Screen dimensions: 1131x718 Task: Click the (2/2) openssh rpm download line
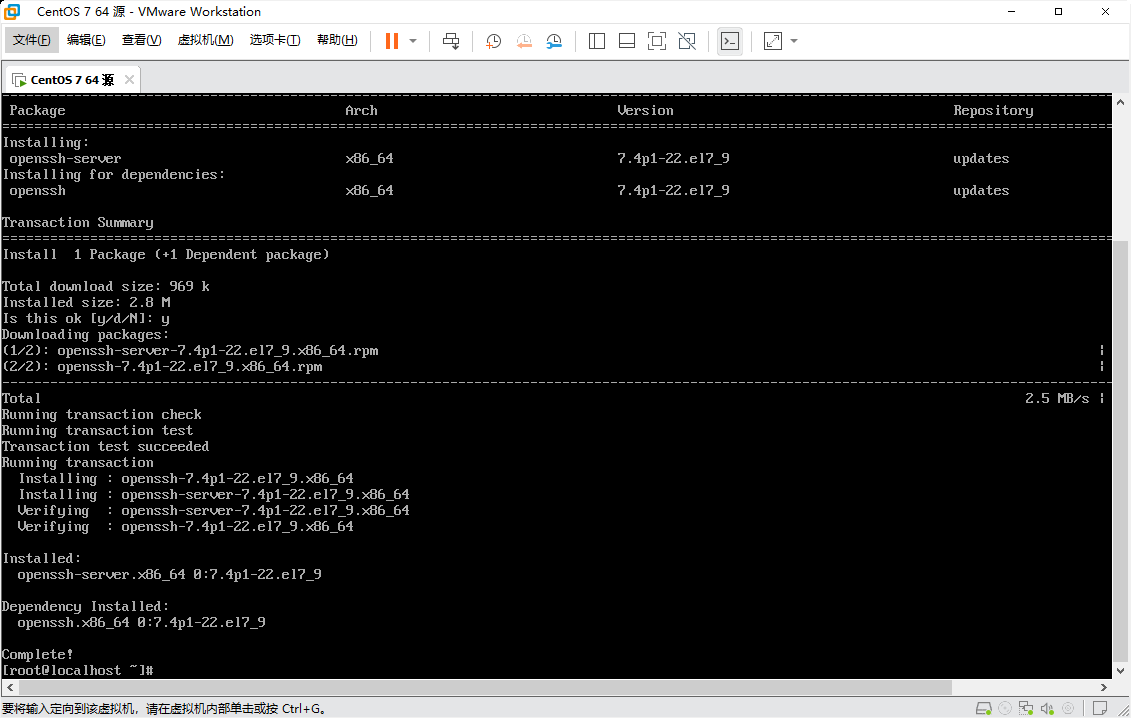coord(162,367)
